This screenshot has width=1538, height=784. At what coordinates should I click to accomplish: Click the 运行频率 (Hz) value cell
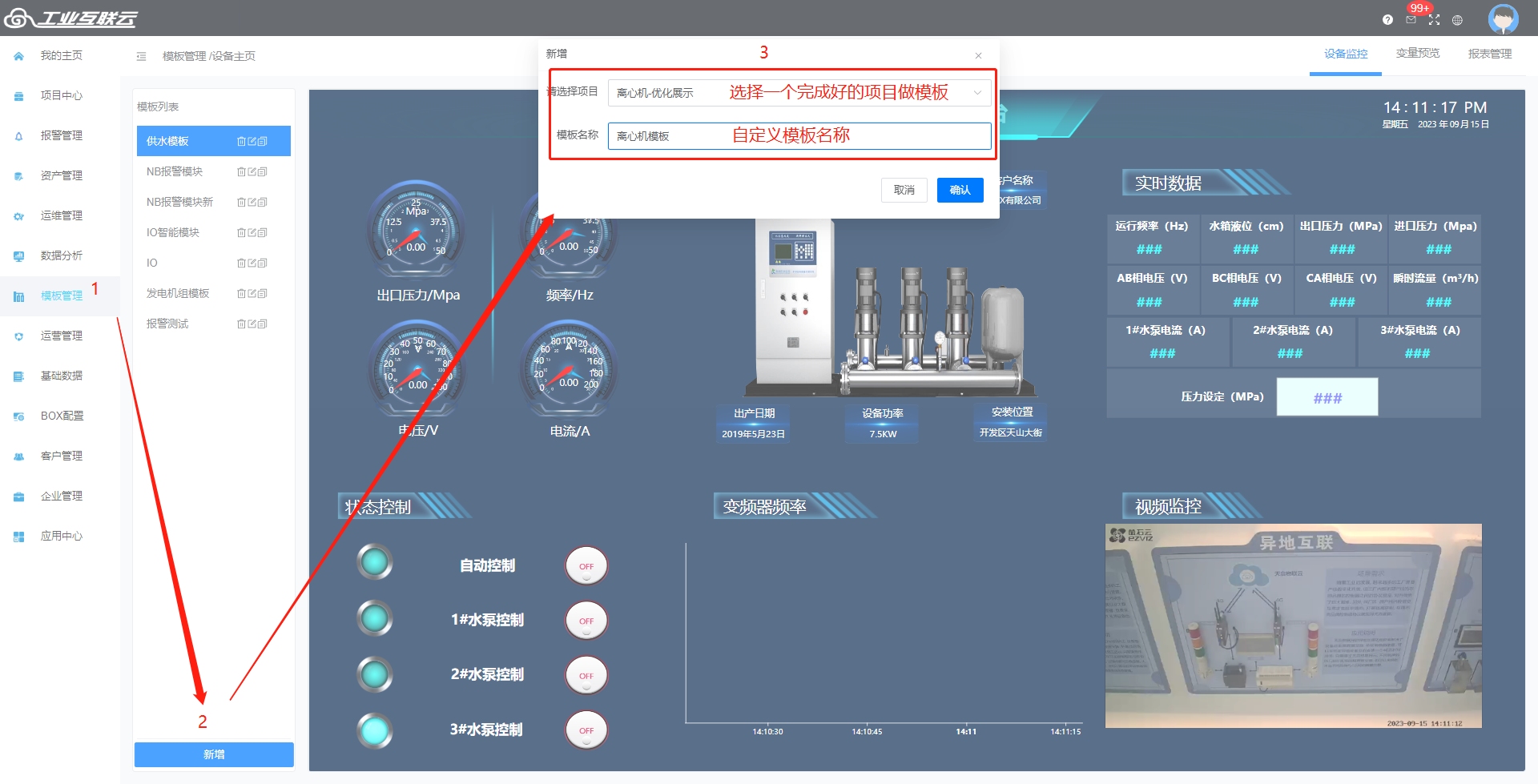click(x=1149, y=250)
